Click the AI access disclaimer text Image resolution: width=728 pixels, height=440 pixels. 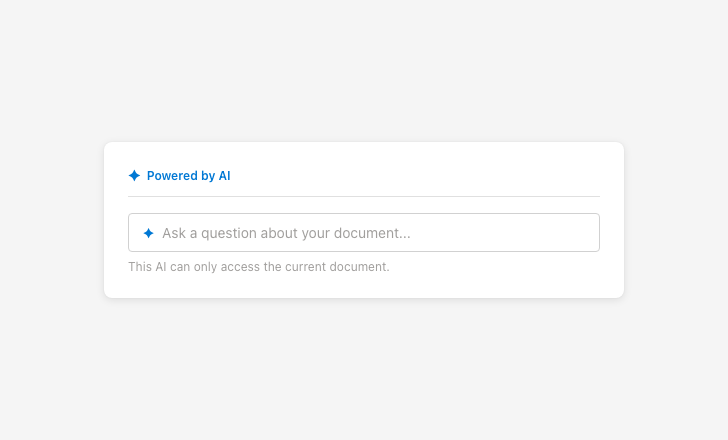pos(258,267)
